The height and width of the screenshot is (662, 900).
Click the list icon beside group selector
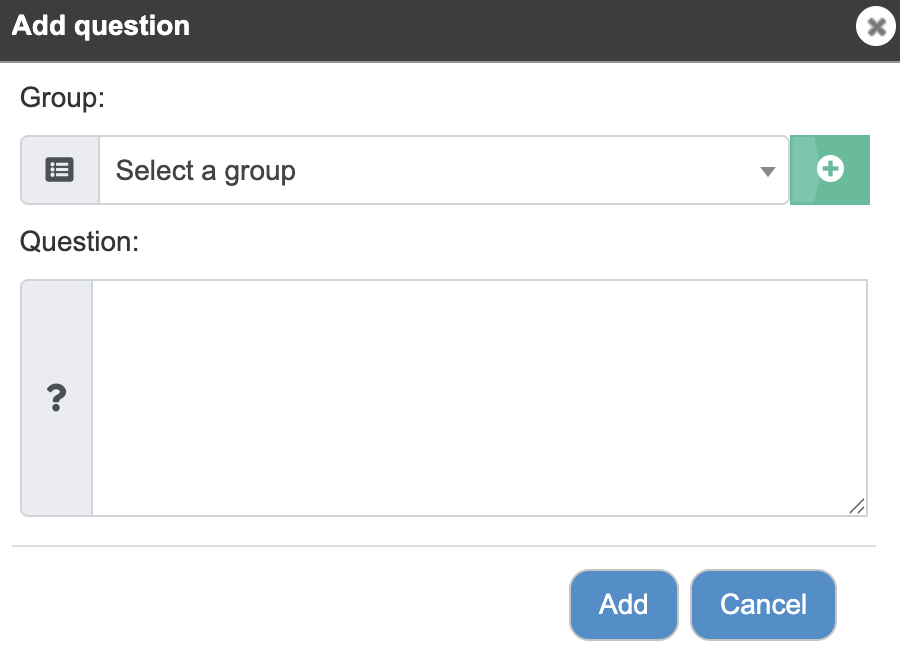point(60,170)
